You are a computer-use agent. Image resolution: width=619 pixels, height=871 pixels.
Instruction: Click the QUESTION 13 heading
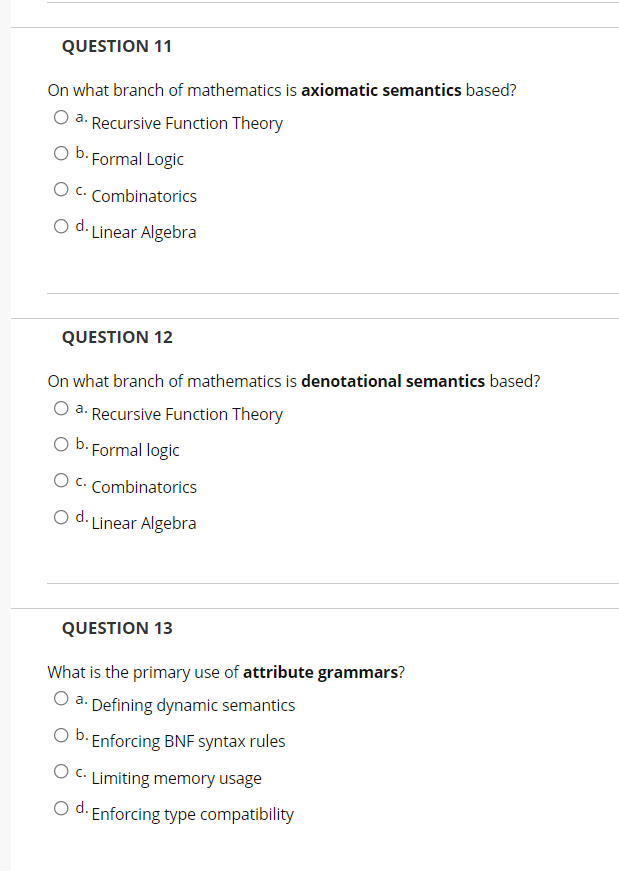(117, 628)
